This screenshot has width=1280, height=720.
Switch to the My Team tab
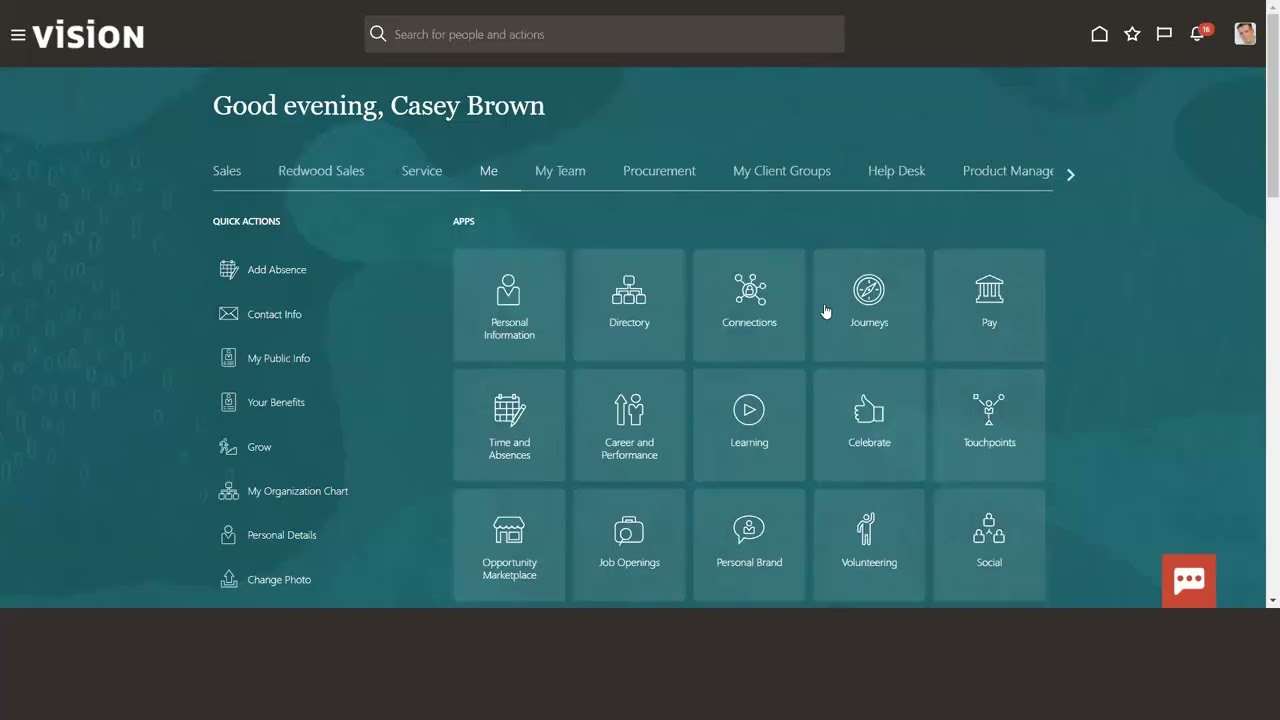[x=560, y=171]
